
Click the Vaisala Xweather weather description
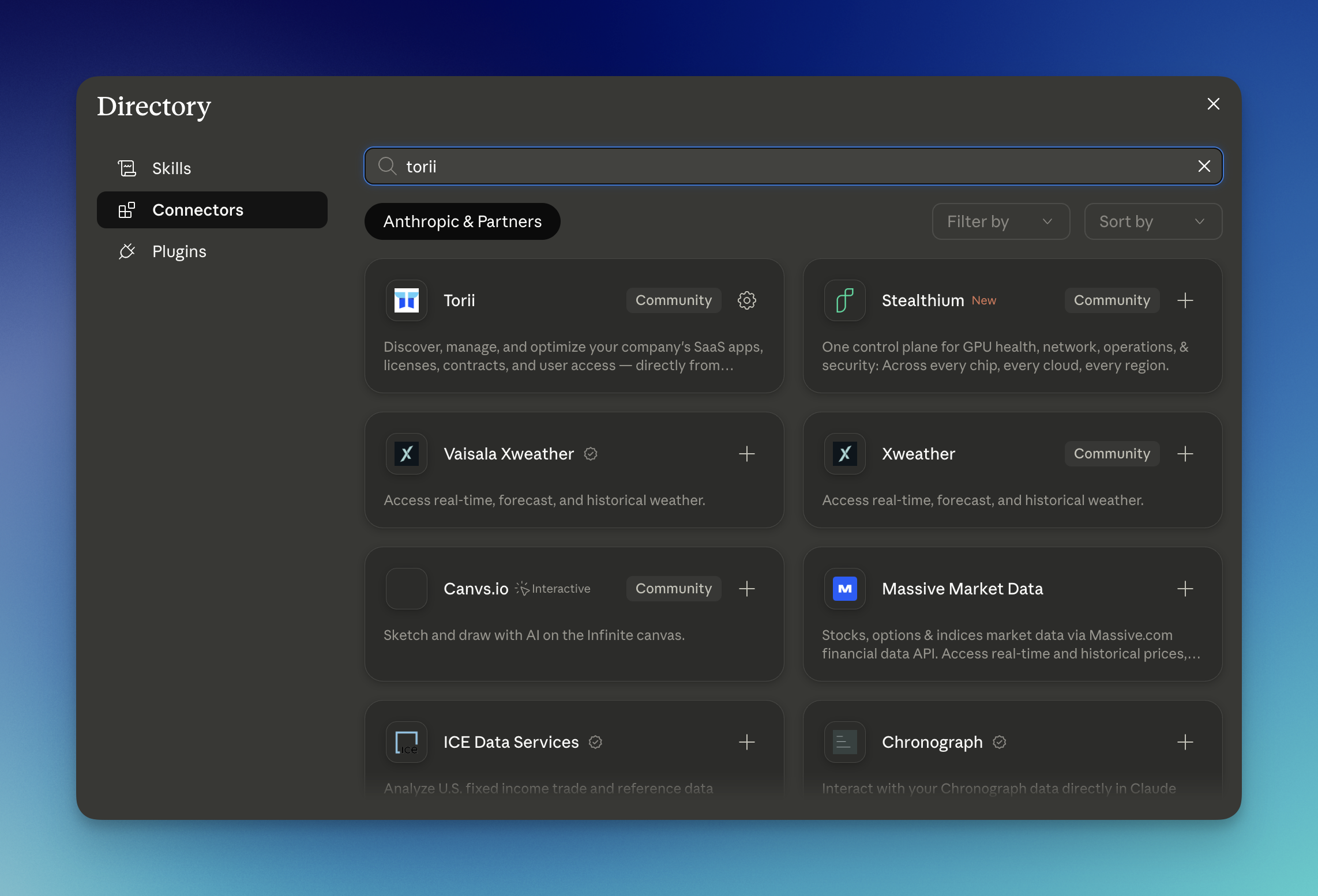[545, 500]
